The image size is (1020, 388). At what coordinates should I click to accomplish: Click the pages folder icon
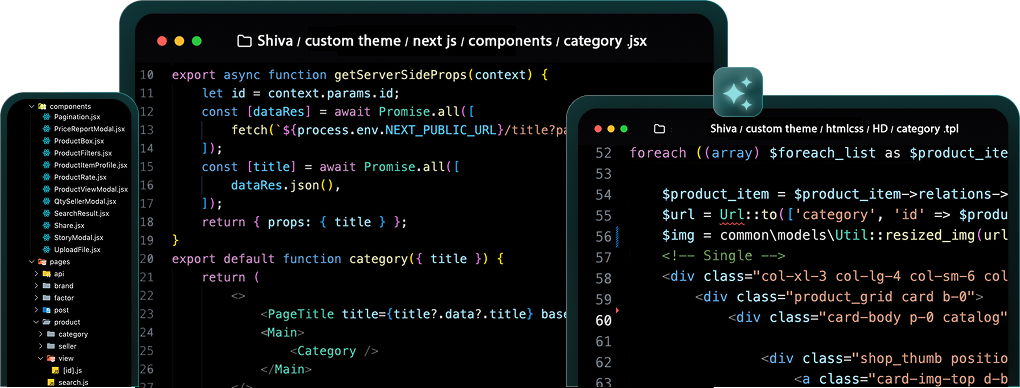(x=42, y=262)
